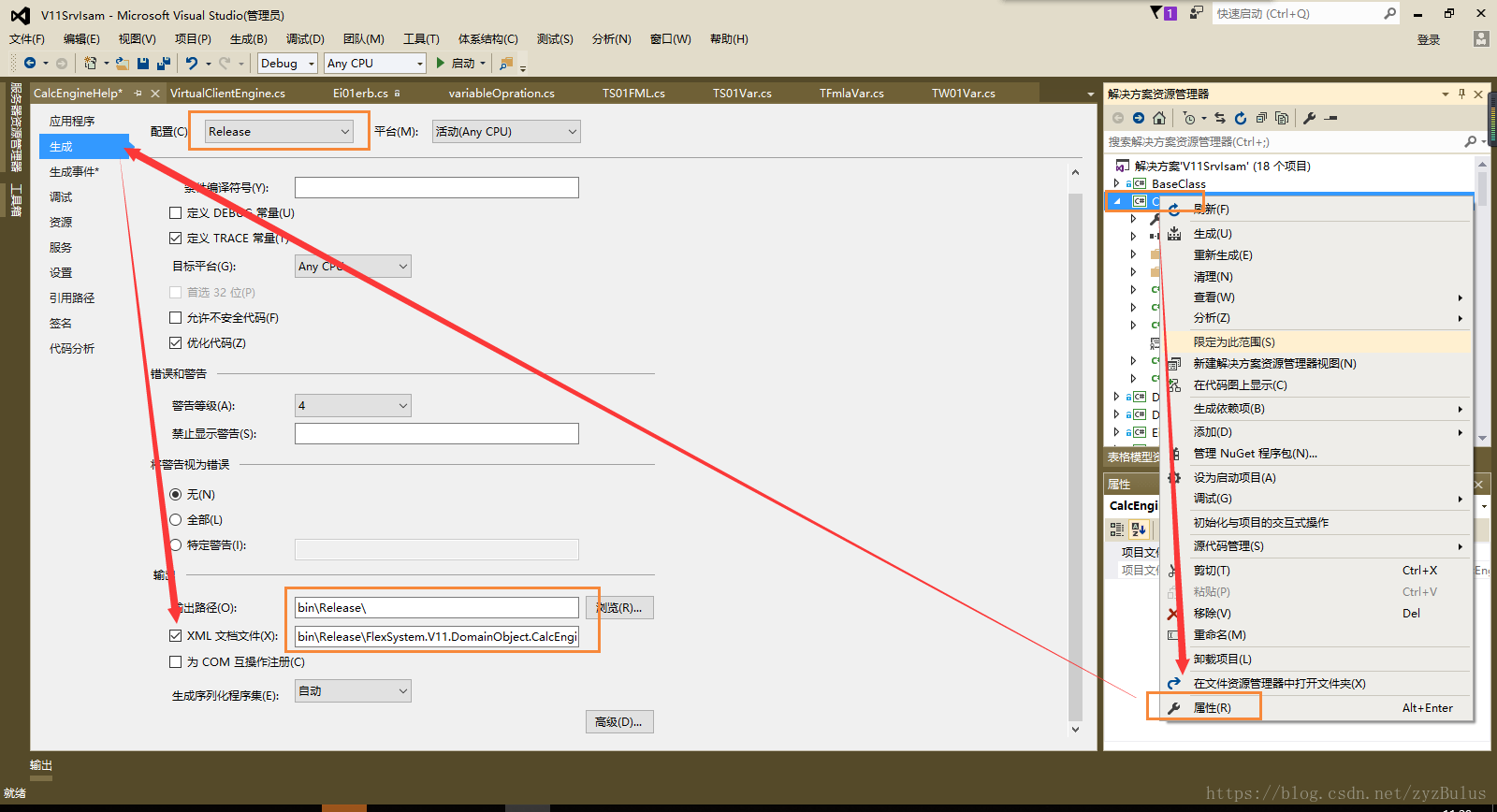
Task: Open the 生成序列化程序集 自动 dropdown
Action: [x=353, y=691]
